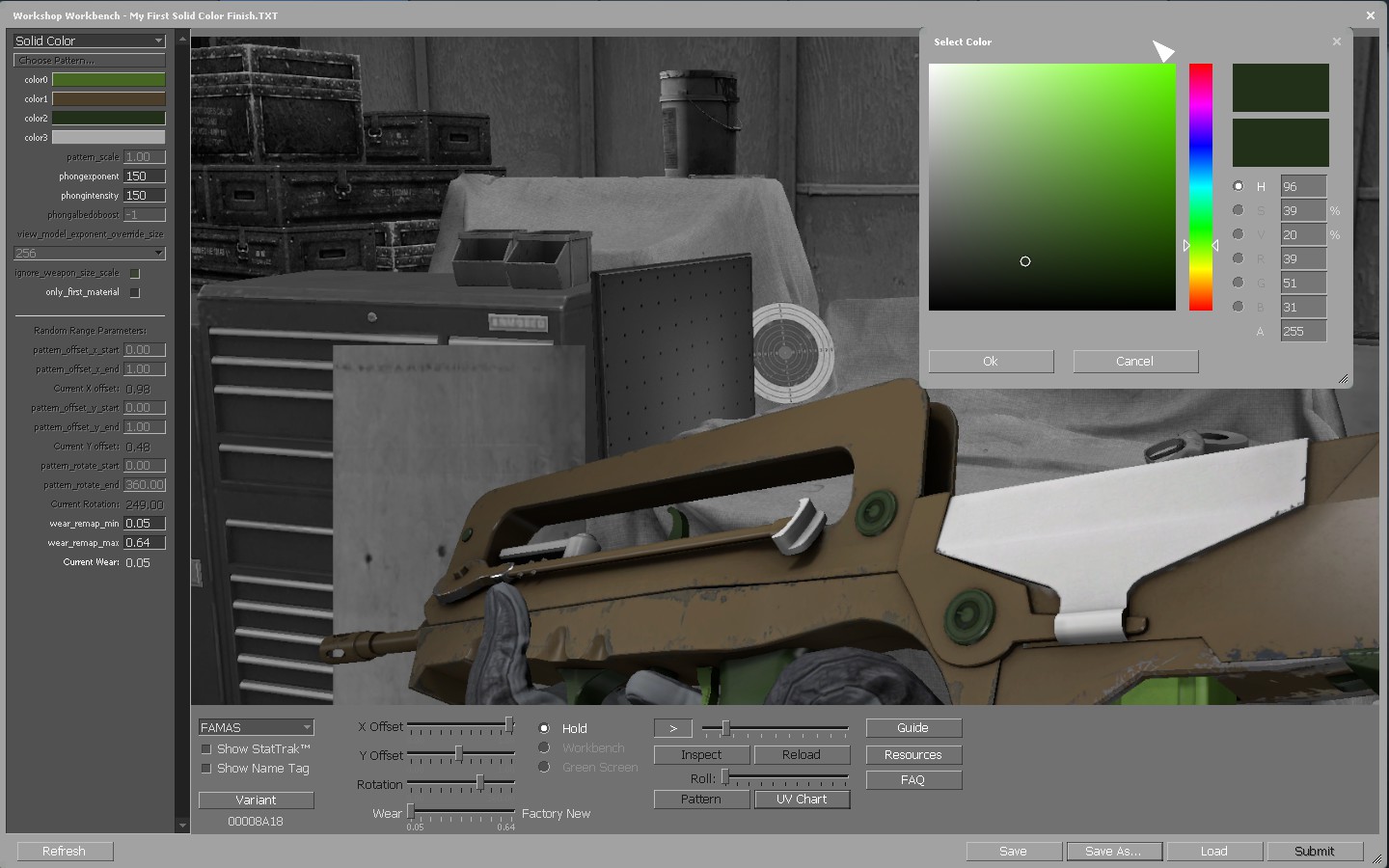Enable Show StatTrak checkbox
This screenshot has height=868, width=1389.
[205, 748]
